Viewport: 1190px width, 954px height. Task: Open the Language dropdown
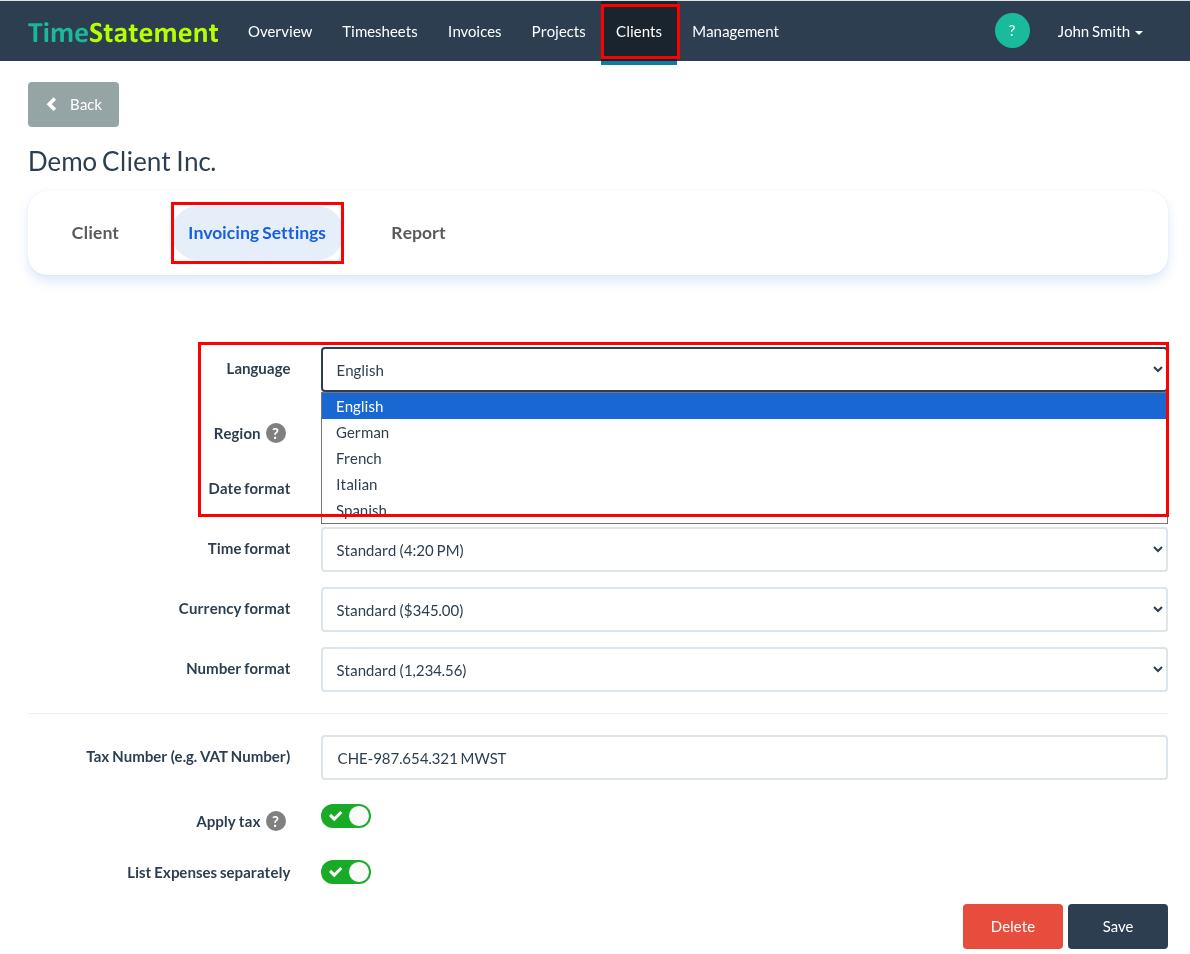744,370
